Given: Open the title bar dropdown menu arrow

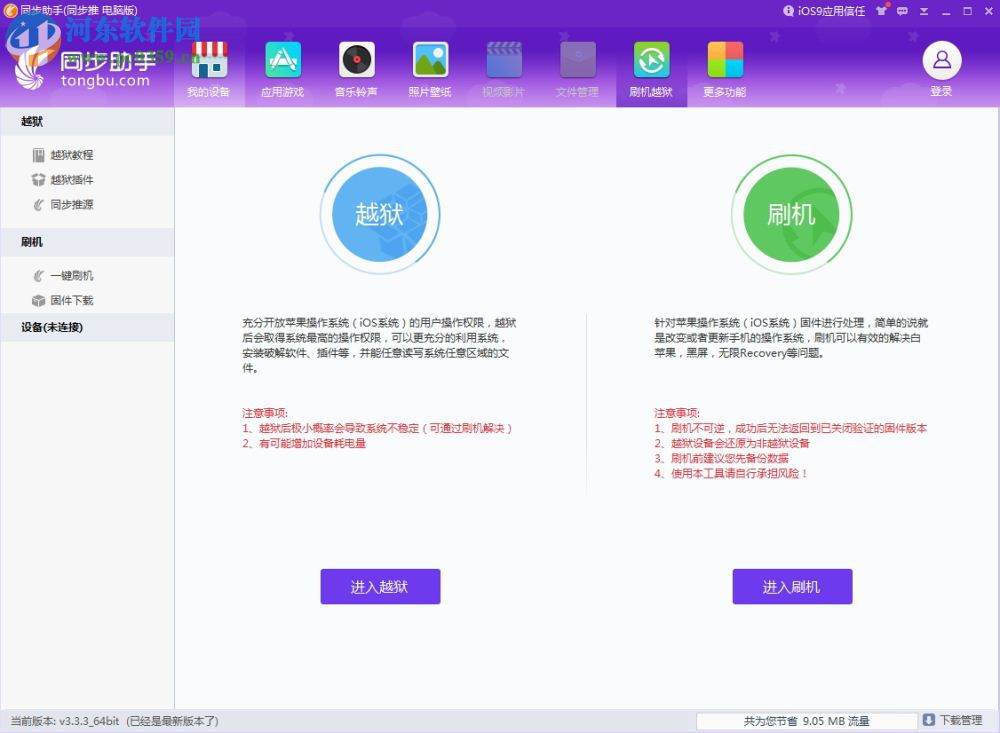Looking at the screenshot, I should click(923, 11).
